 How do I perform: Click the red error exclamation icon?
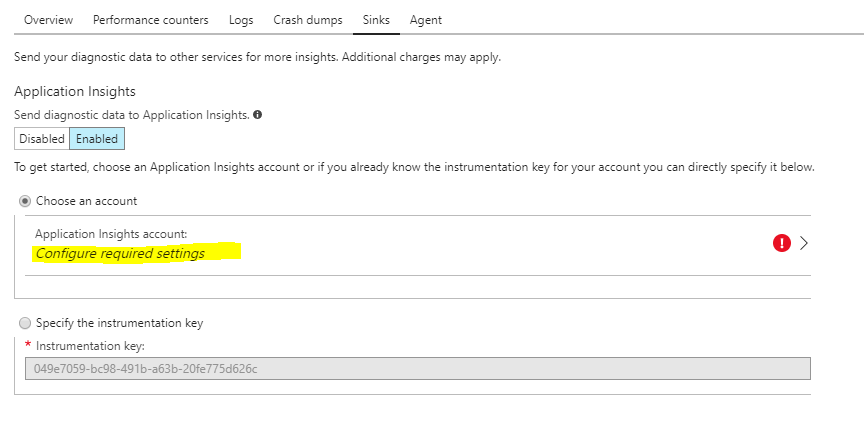click(x=783, y=242)
